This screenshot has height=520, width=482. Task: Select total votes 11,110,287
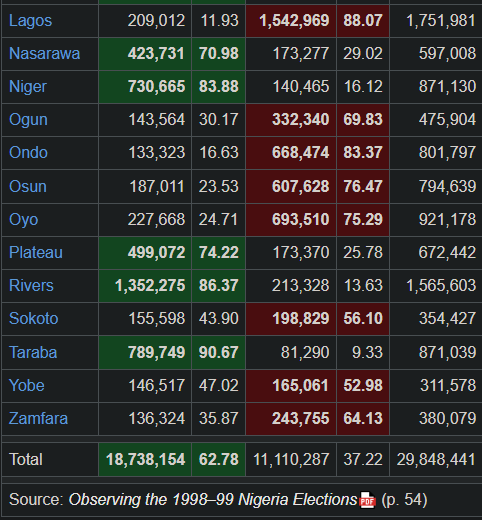click(x=291, y=459)
